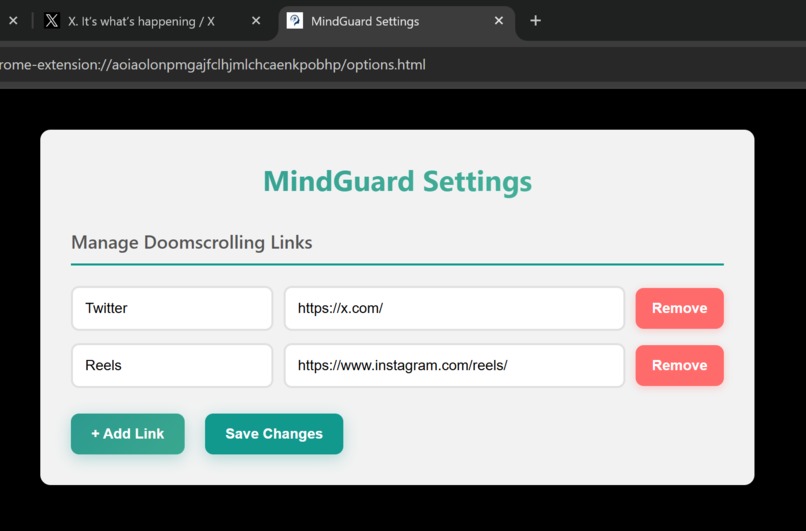Edit the instagram.com/reels URL field
This screenshot has width=806, height=531.
click(454, 365)
